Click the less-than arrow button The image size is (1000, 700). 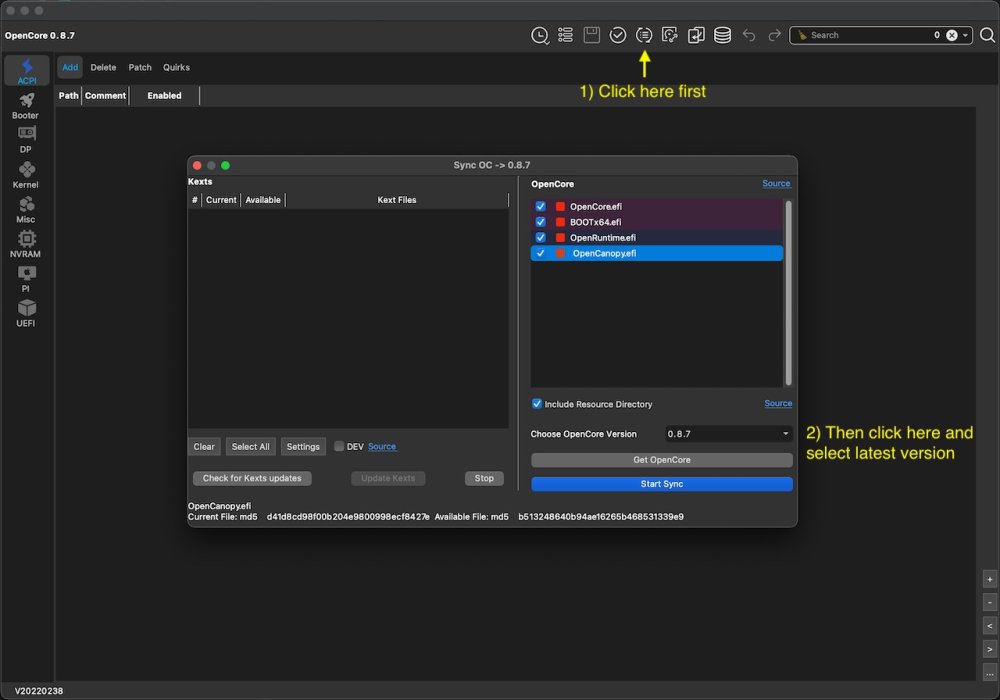989,626
